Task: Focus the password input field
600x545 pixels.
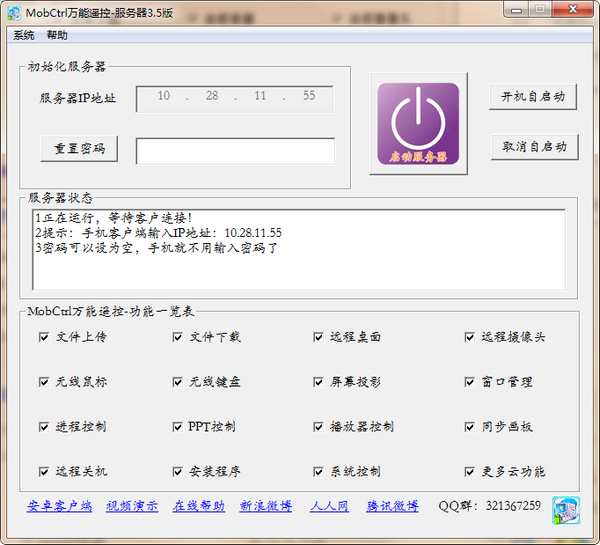Action: [235, 152]
